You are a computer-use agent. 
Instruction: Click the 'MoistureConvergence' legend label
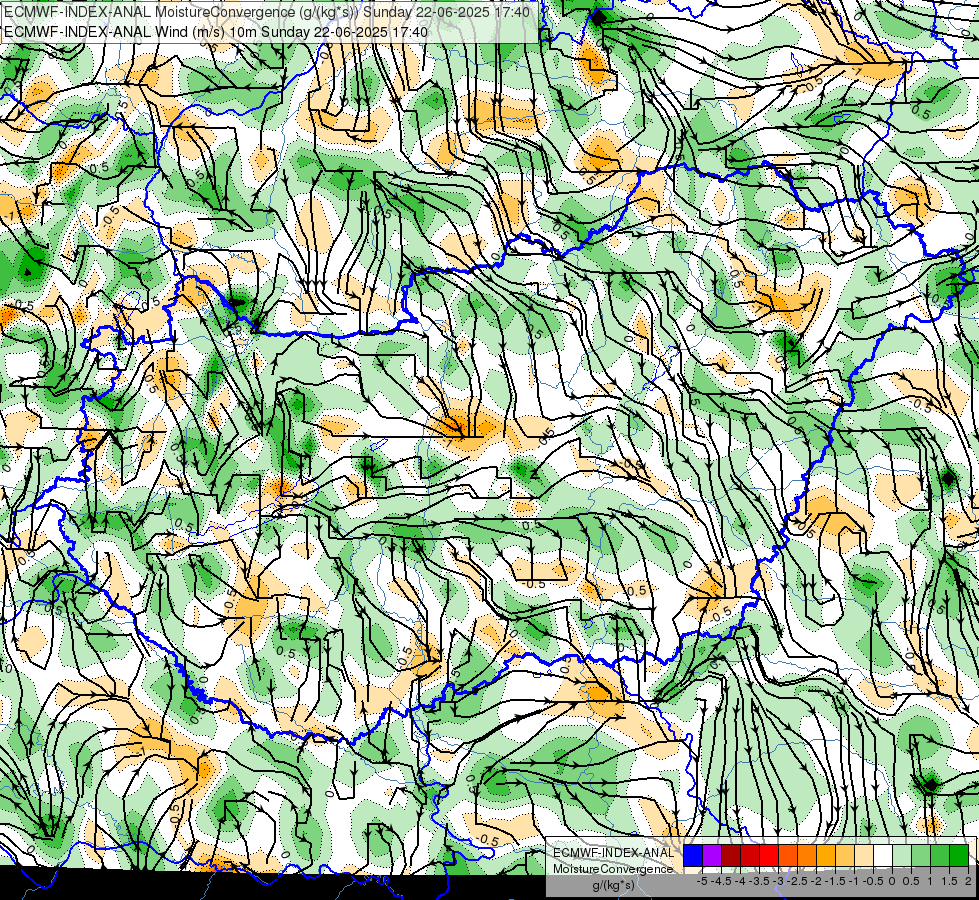pos(613,869)
